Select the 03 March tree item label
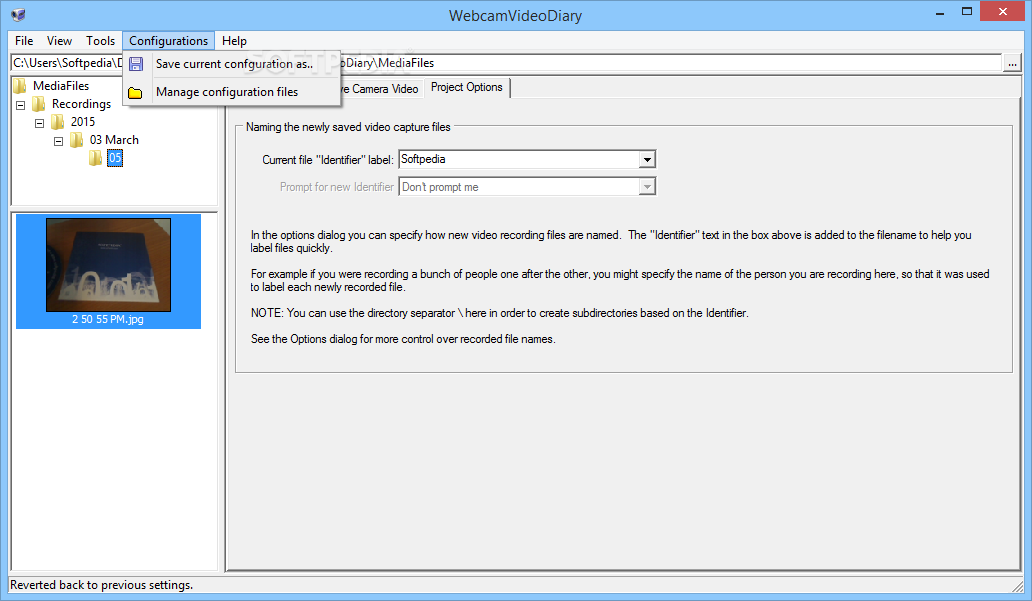Screen dimensions: 1032x601 pos(115,140)
